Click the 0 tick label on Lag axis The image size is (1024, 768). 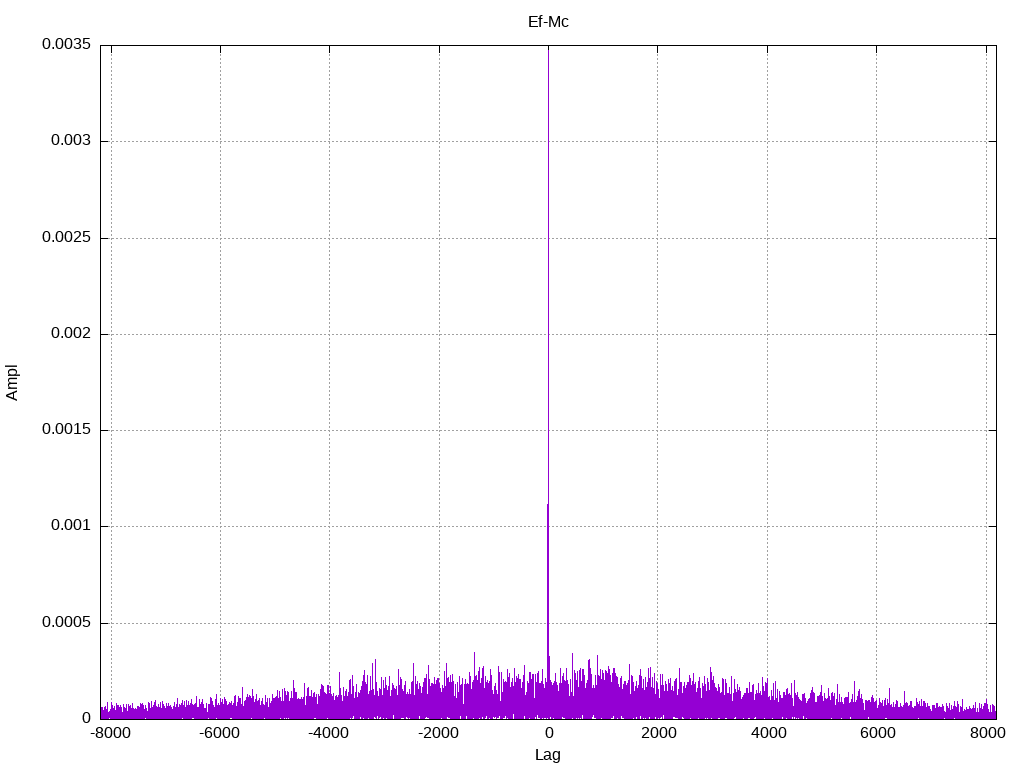[548, 733]
